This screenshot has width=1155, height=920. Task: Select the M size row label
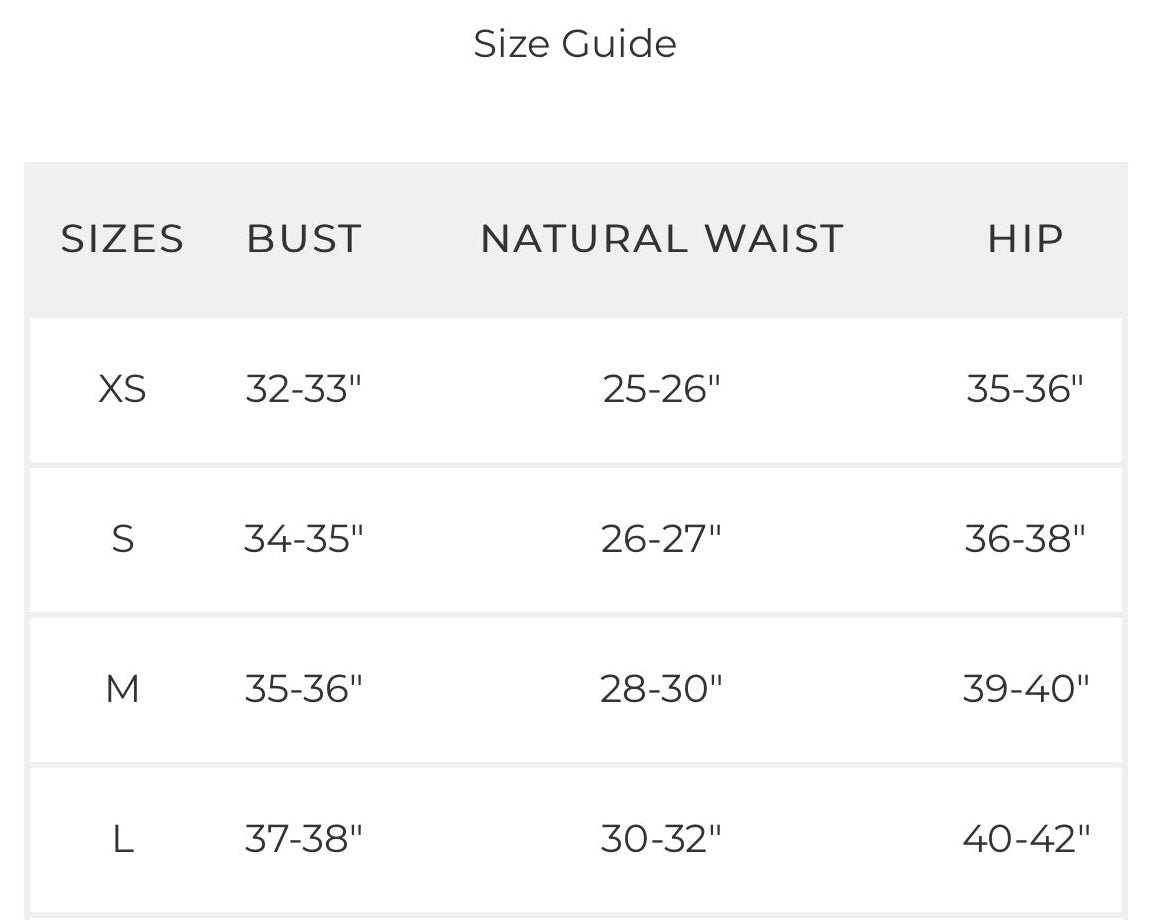[x=123, y=689]
